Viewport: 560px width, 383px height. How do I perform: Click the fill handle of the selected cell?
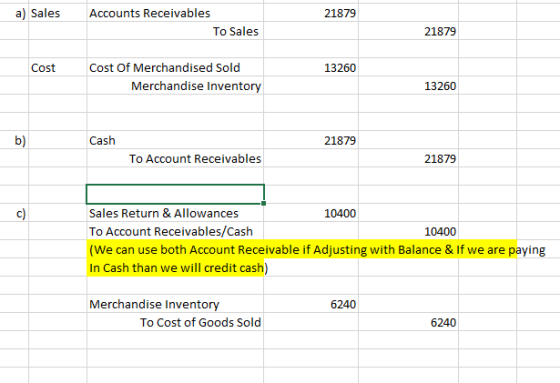(264, 203)
